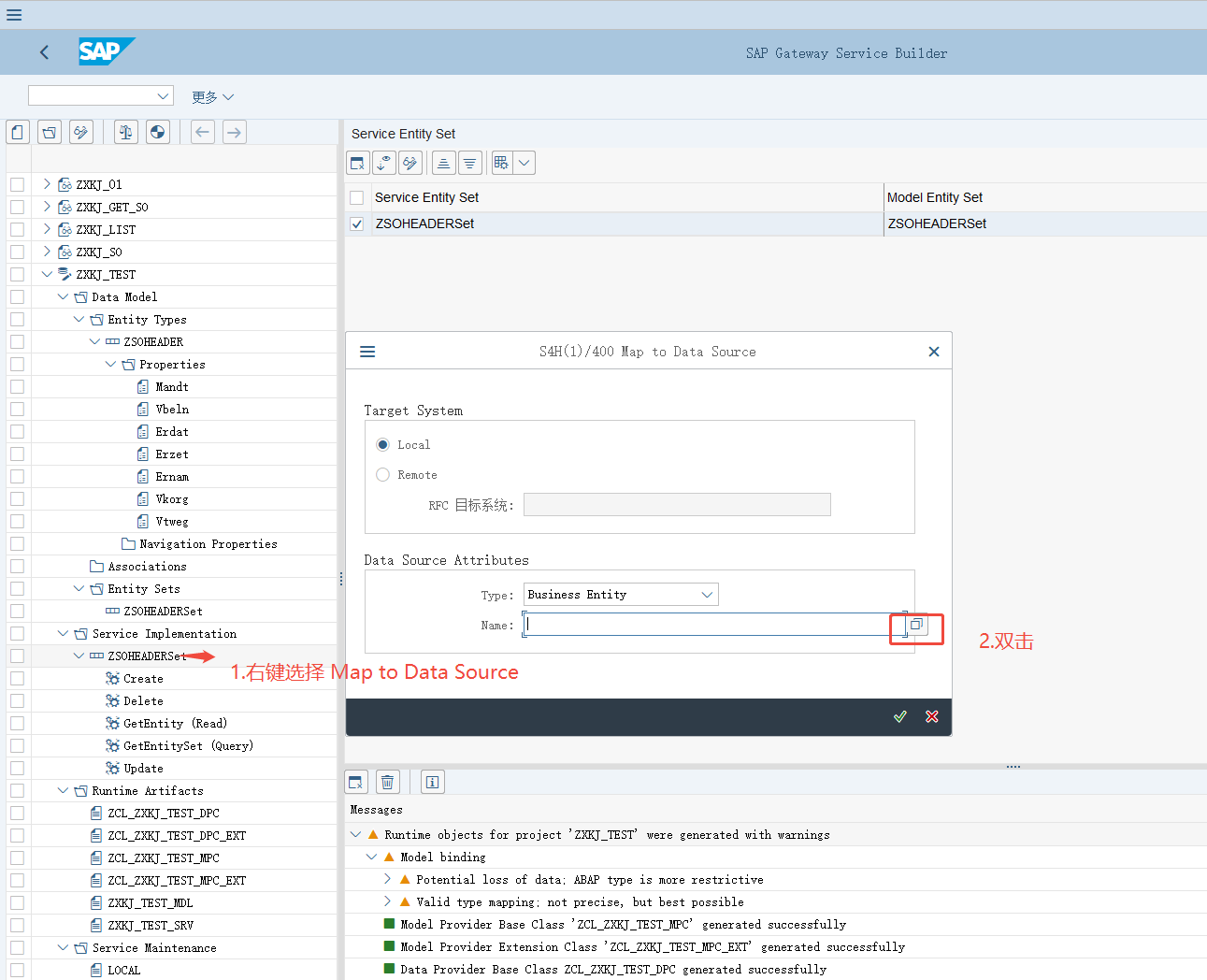Screen dimensions: 1207x980
Task: Open the hamburger menu at top left
Action: click(13, 14)
